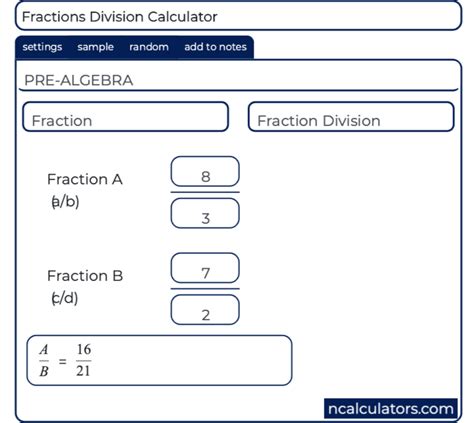Open the settings tab
The image size is (474, 423).
(x=42, y=47)
